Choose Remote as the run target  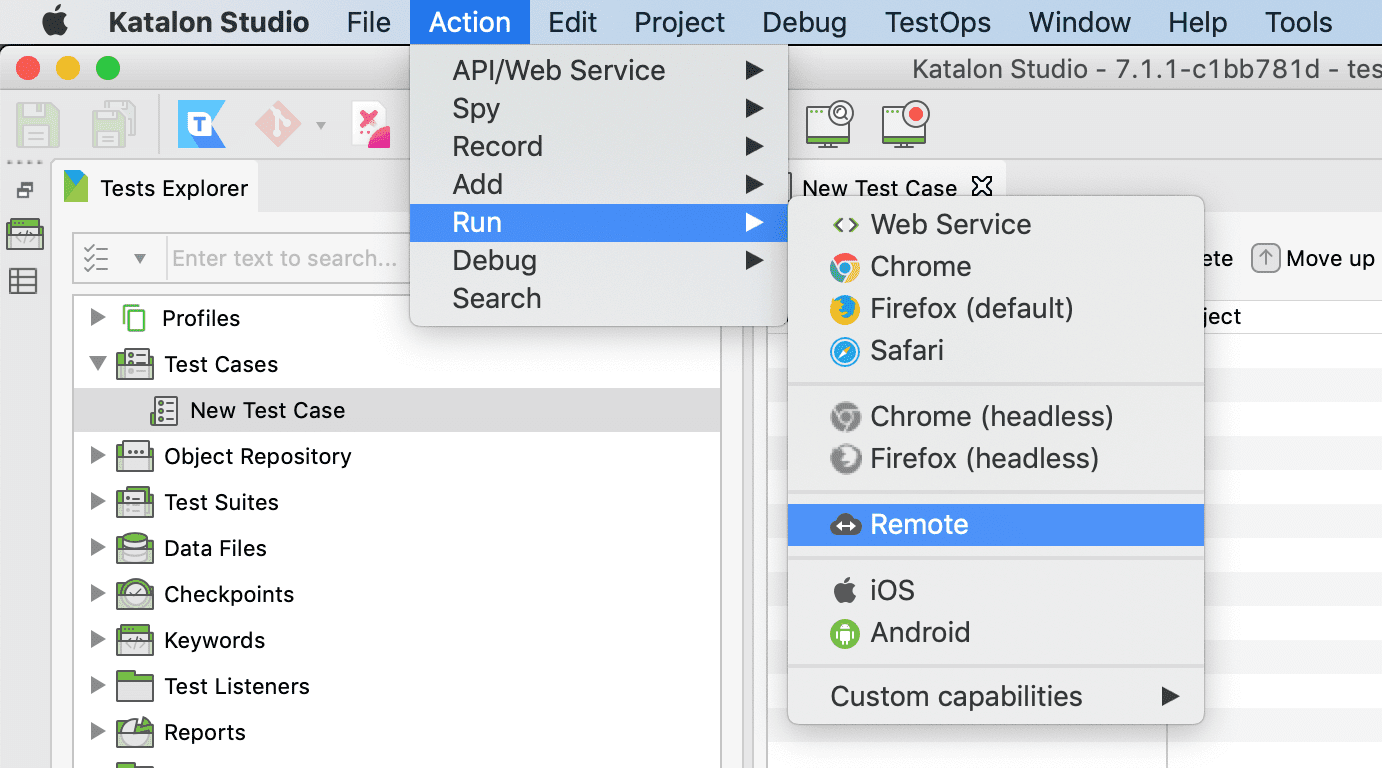[919, 523]
